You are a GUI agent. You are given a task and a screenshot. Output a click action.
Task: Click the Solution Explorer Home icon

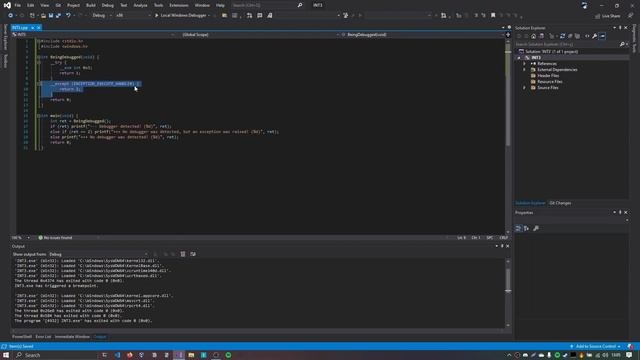(x=533, y=36)
